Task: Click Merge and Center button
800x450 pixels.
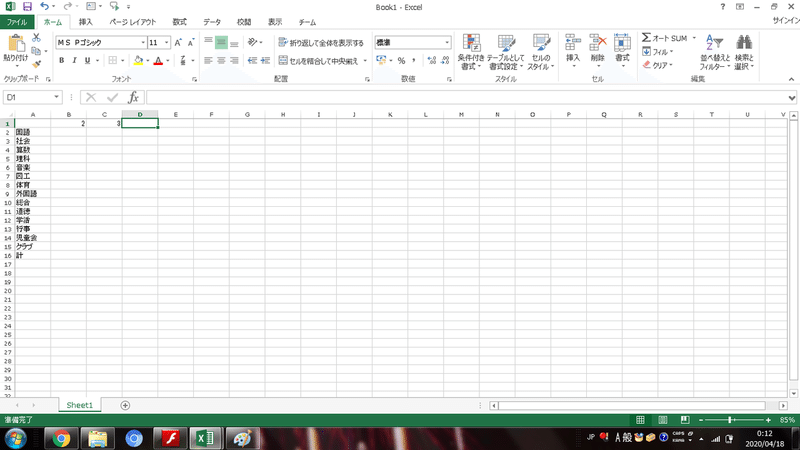Action: (x=319, y=61)
